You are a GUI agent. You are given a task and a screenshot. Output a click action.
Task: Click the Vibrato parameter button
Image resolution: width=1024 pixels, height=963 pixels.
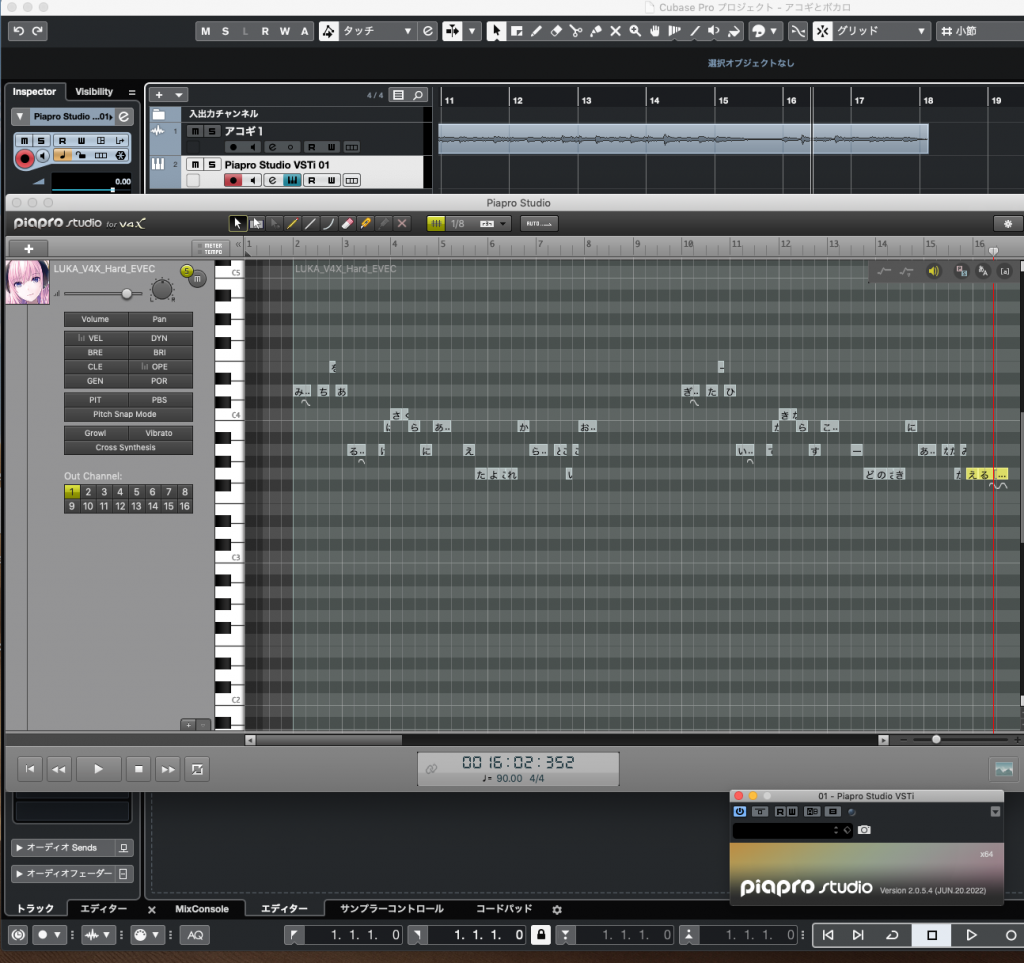click(158, 433)
